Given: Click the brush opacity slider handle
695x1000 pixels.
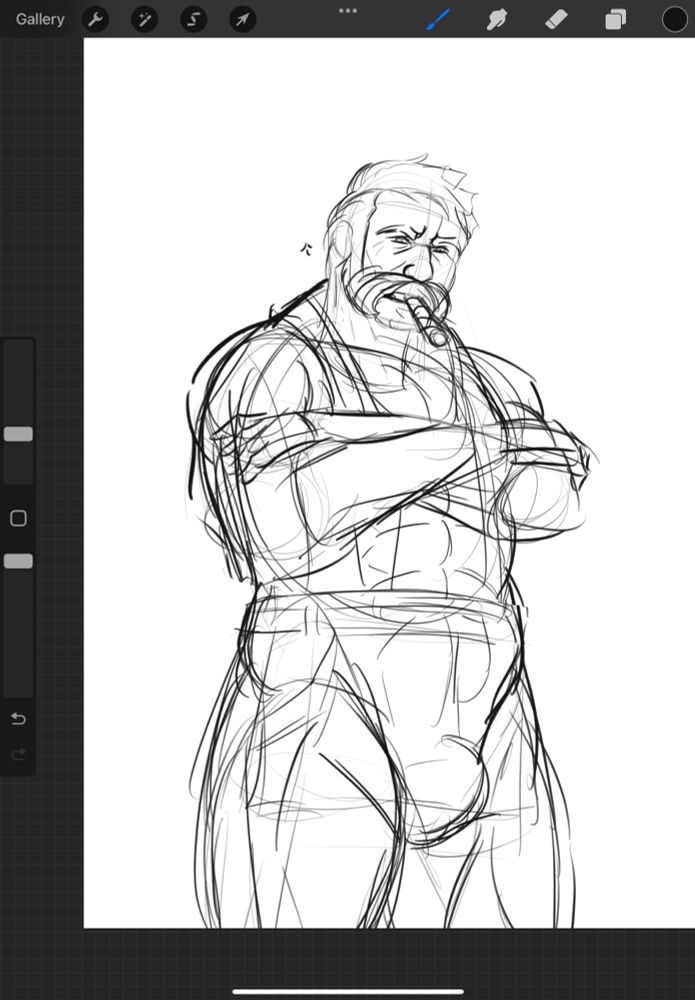Looking at the screenshot, I should pyautogui.click(x=18, y=561).
